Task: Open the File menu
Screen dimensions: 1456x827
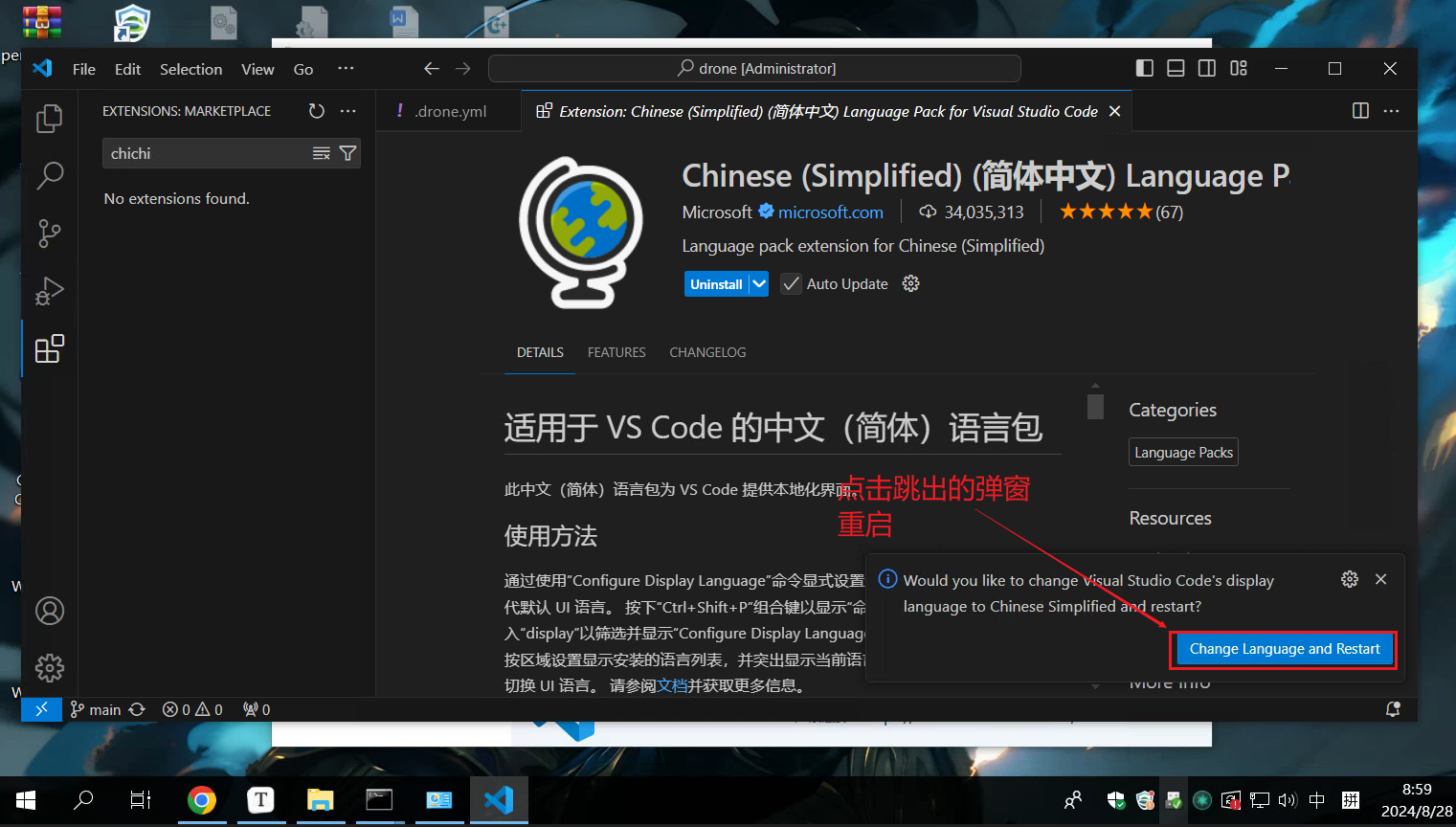Action: (x=84, y=69)
